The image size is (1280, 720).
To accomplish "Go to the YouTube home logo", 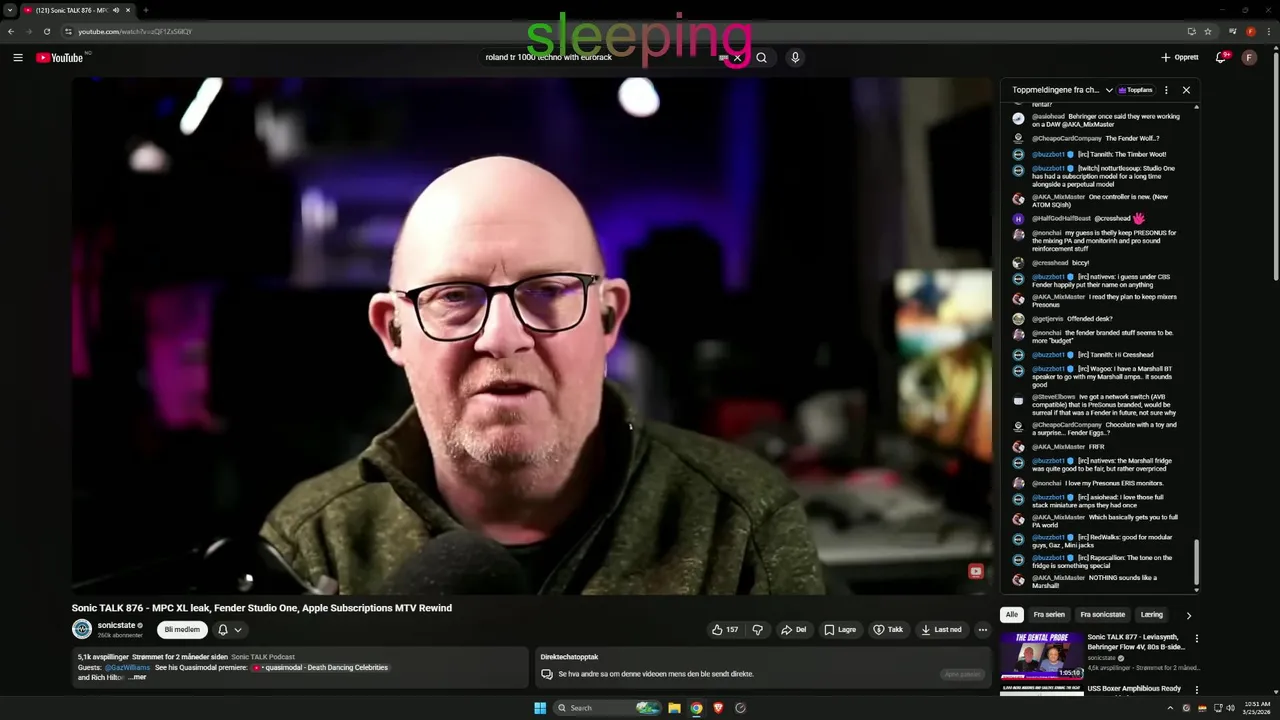I will (x=60, y=58).
